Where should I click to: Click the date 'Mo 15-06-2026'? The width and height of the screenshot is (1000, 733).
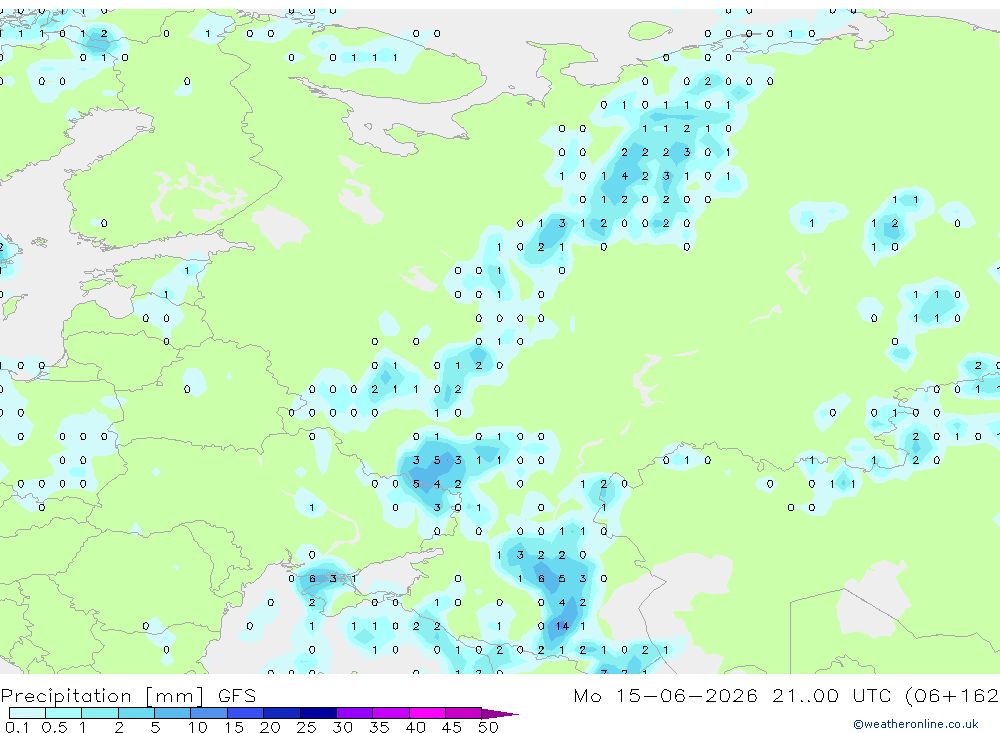[x=665, y=695]
